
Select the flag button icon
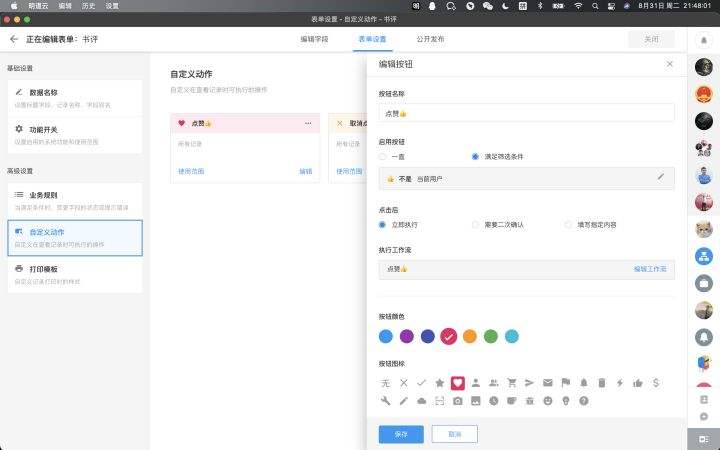pyautogui.click(x=565, y=382)
